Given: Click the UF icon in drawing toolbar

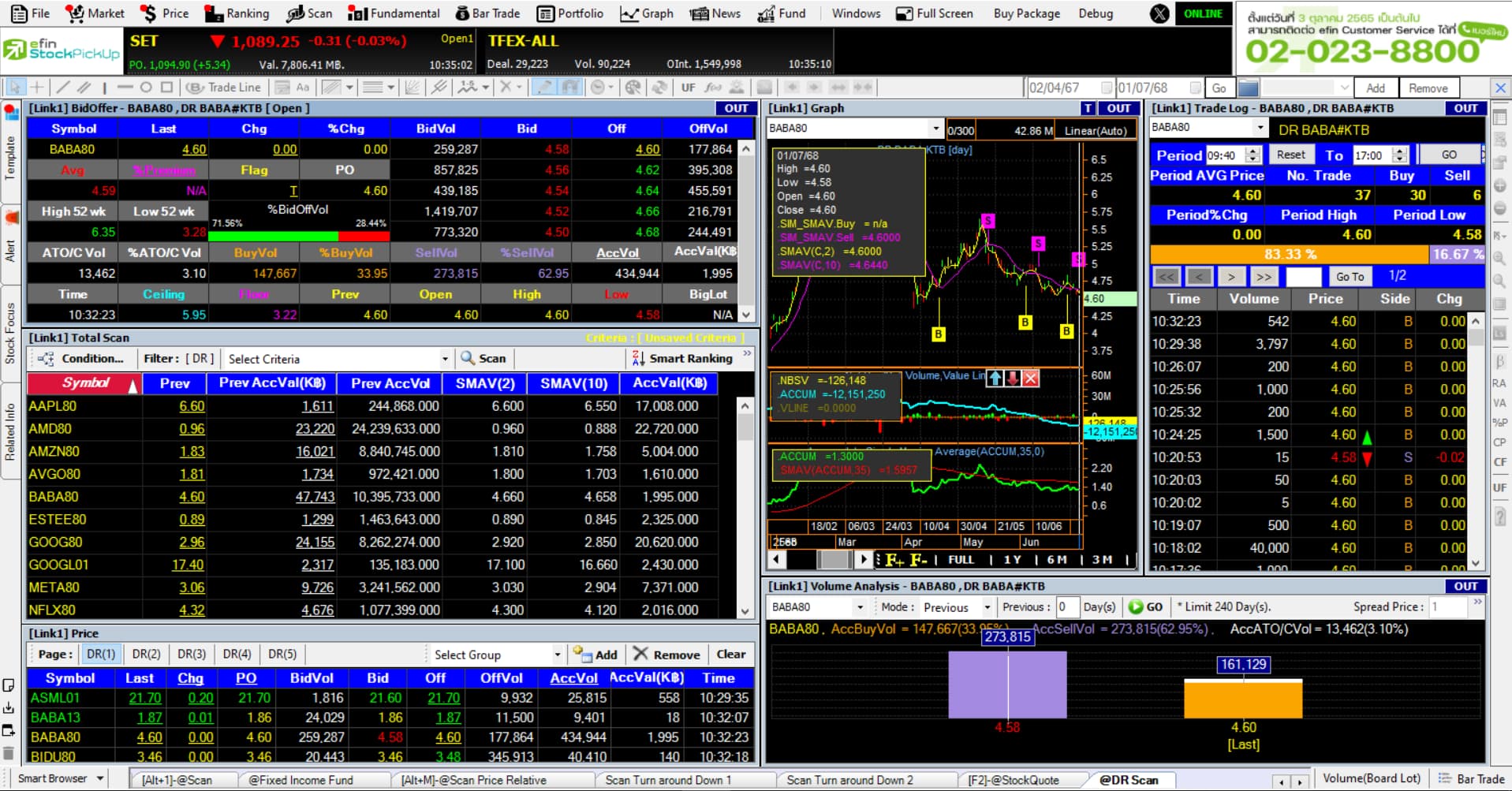Looking at the screenshot, I should coord(688,88).
